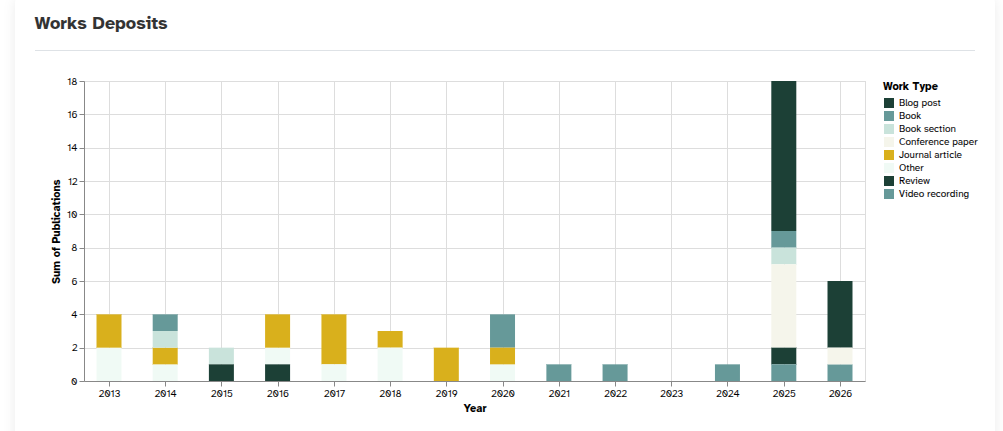Select the 'Book' legend label

point(910,116)
